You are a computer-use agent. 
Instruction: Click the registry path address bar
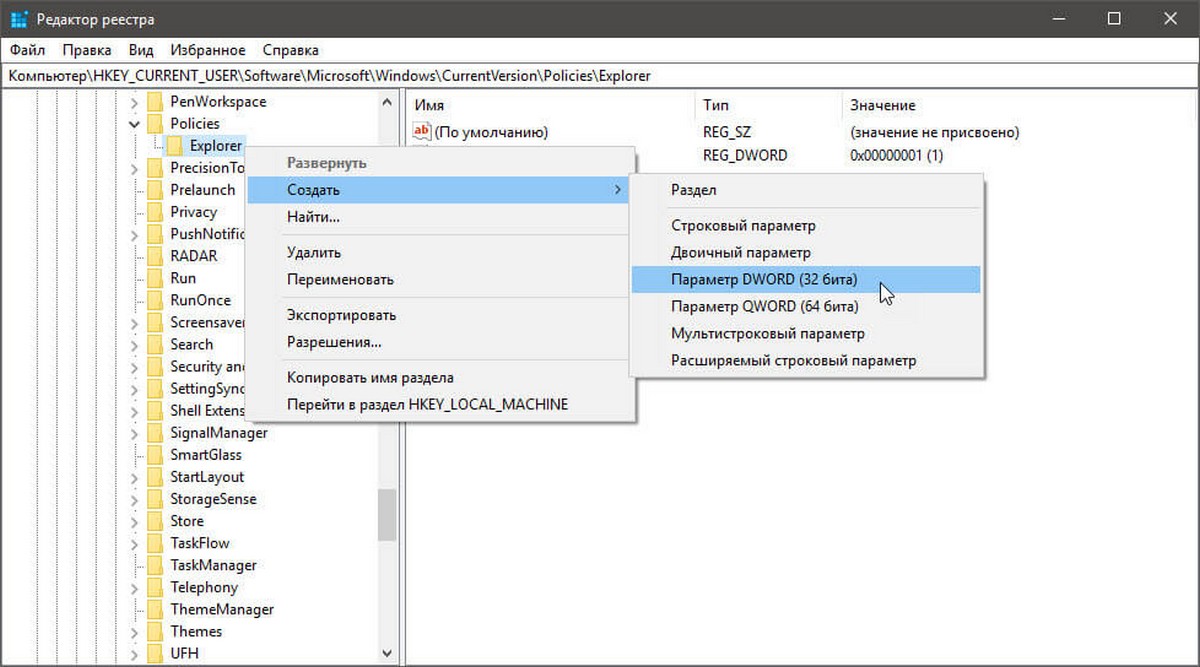[x=600, y=76]
